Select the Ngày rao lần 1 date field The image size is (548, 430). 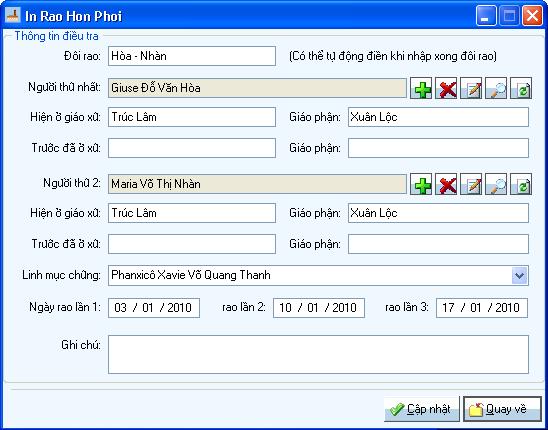pos(154,308)
